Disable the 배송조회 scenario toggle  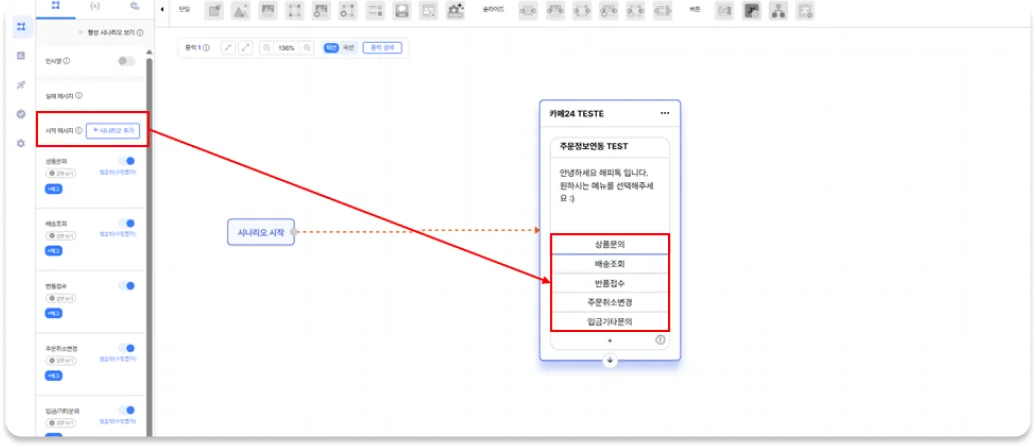(127, 223)
